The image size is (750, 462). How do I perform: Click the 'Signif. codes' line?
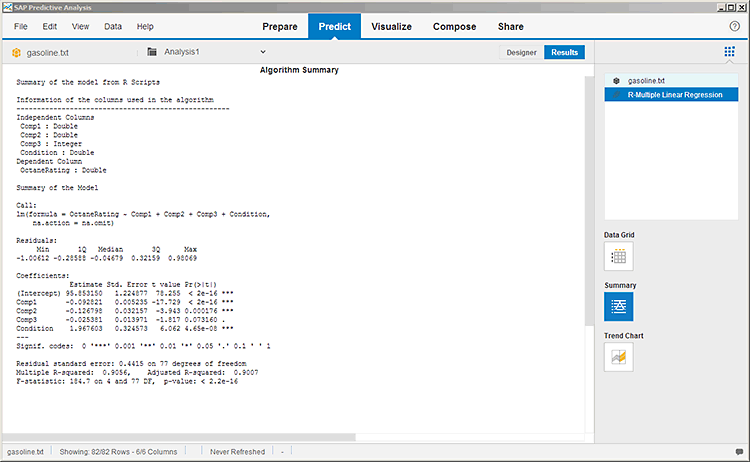point(143,346)
